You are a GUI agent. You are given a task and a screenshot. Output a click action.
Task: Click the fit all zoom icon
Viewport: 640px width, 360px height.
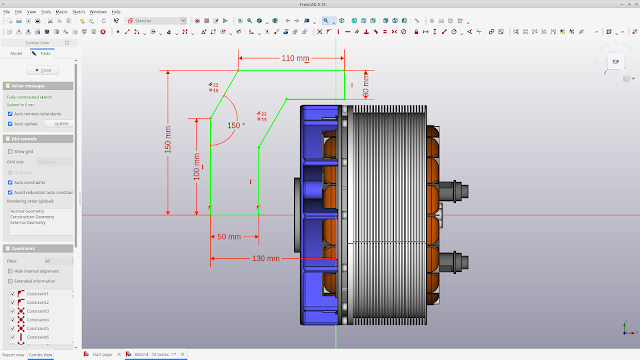[x=240, y=21]
